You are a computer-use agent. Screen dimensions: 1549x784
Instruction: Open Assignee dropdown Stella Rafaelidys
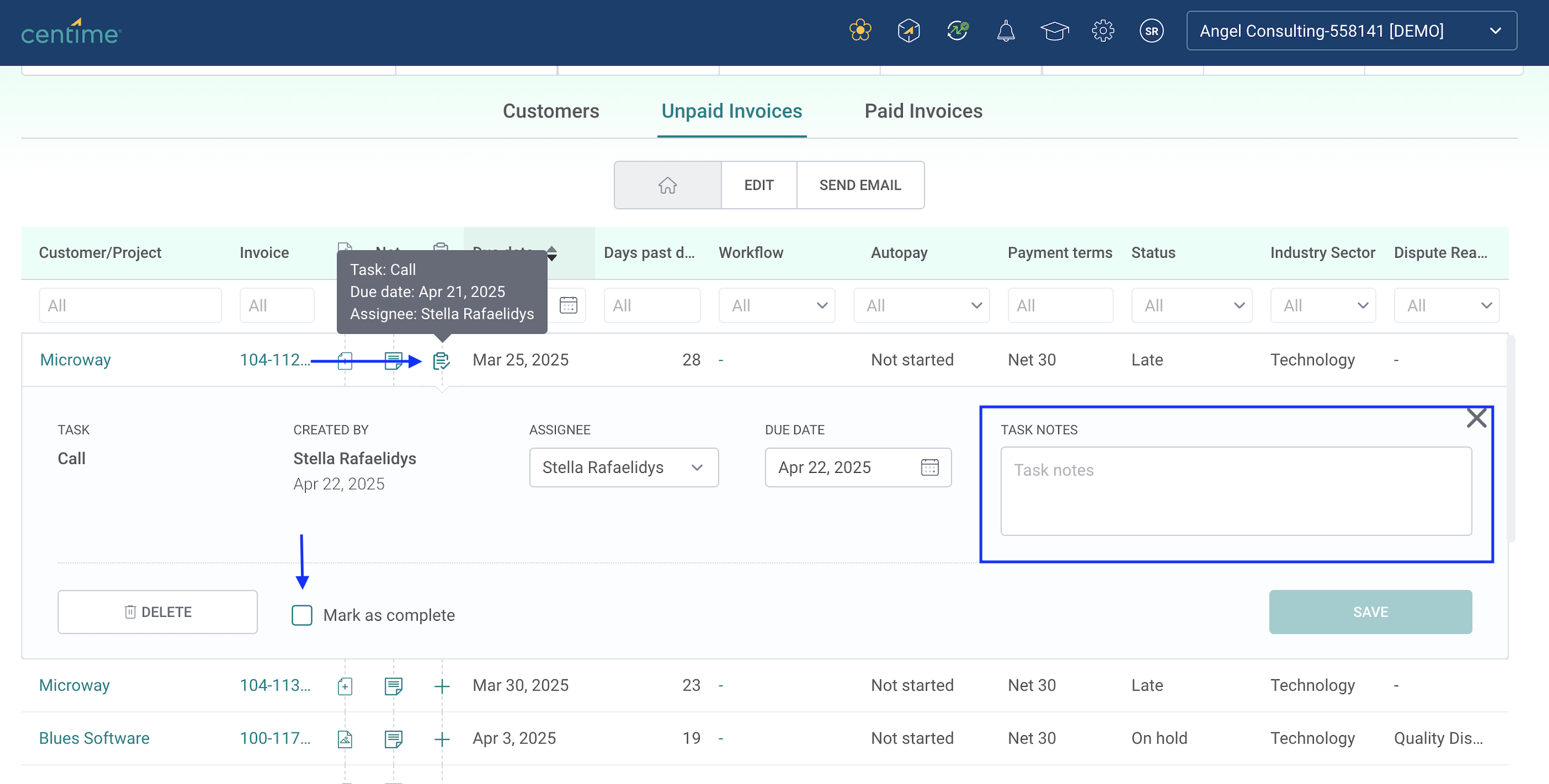624,467
